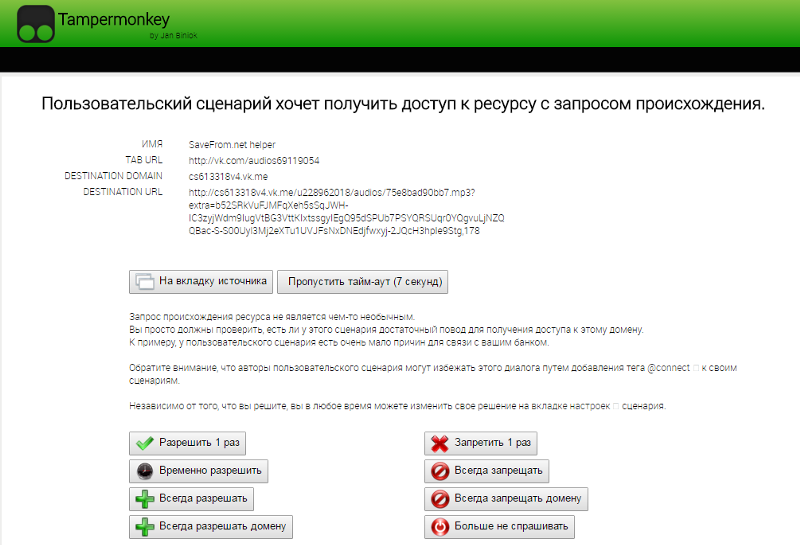The image size is (800, 545).
Task: Click the 'TAB URL' field label
Action: [144, 160]
